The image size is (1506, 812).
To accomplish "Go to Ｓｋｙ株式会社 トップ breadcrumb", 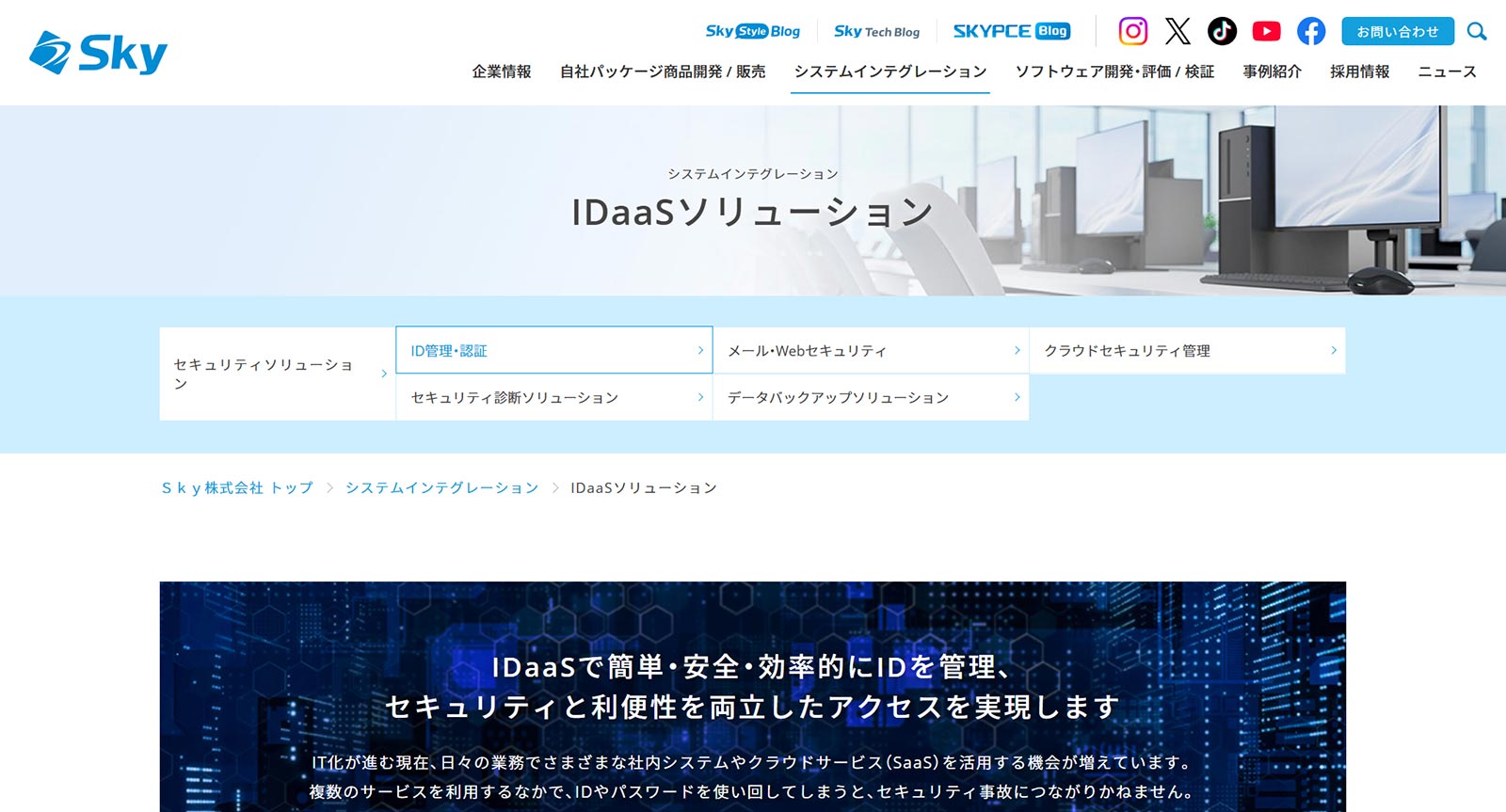I will 237,487.
